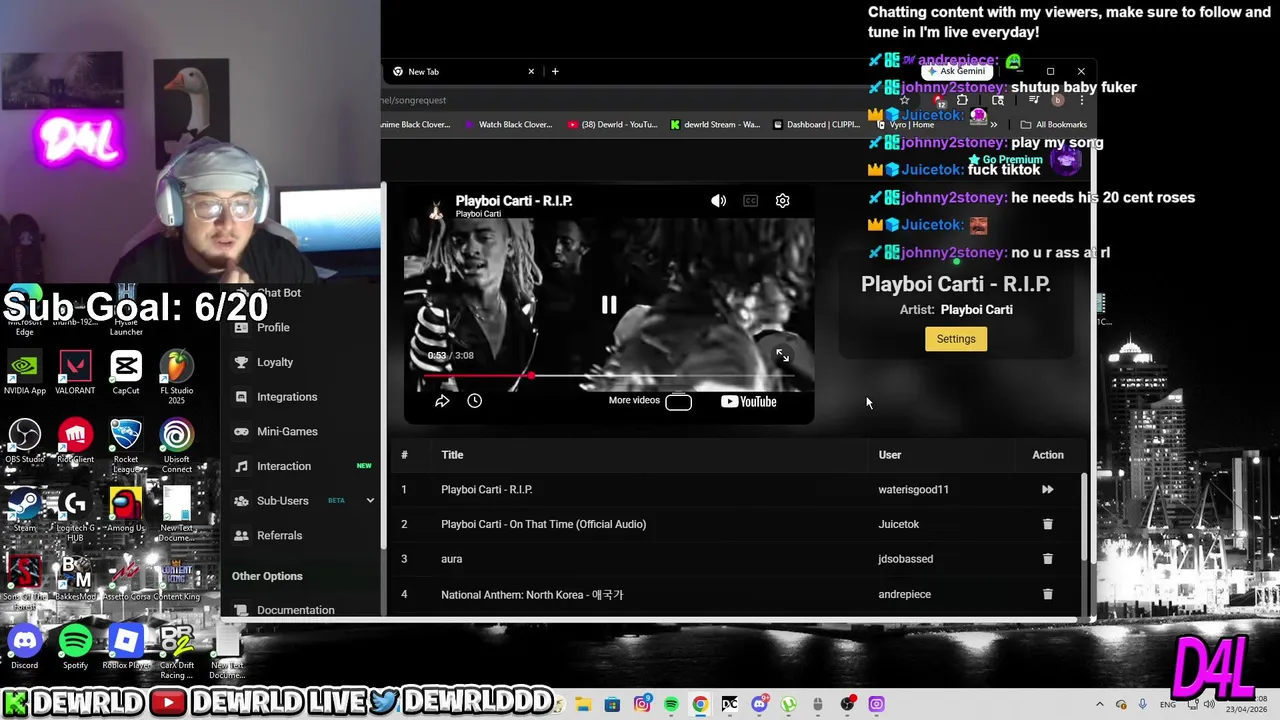Open the Dewrld YouTube bookmark
1280x720 pixels.
[612, 125]
